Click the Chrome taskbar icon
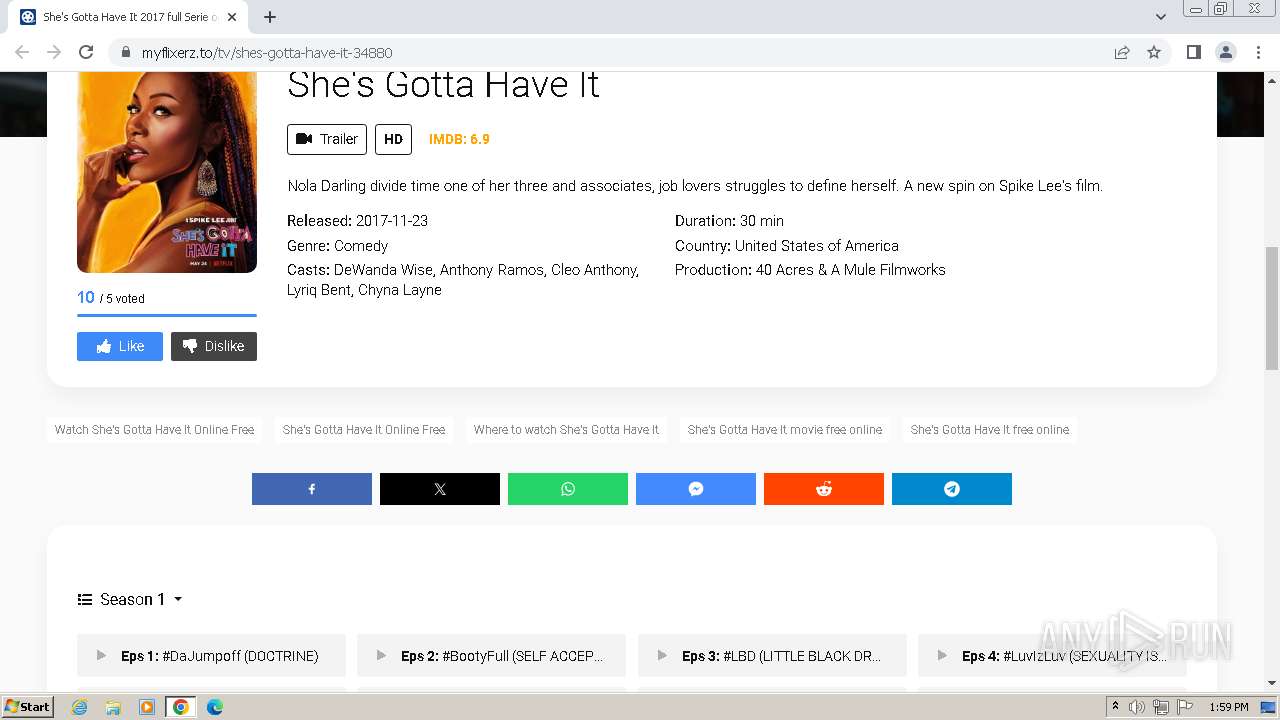Viewport: 1280px width, 720px height. pos(181,707)
